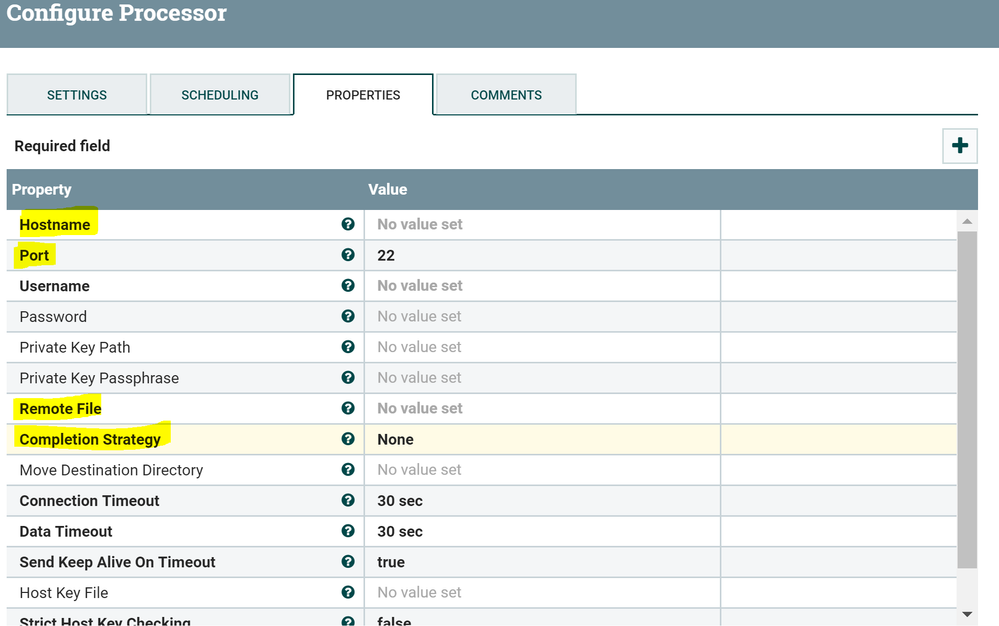Click the Required field label
This screenshot has width=999, height=626.
click(x=62, y=146)
